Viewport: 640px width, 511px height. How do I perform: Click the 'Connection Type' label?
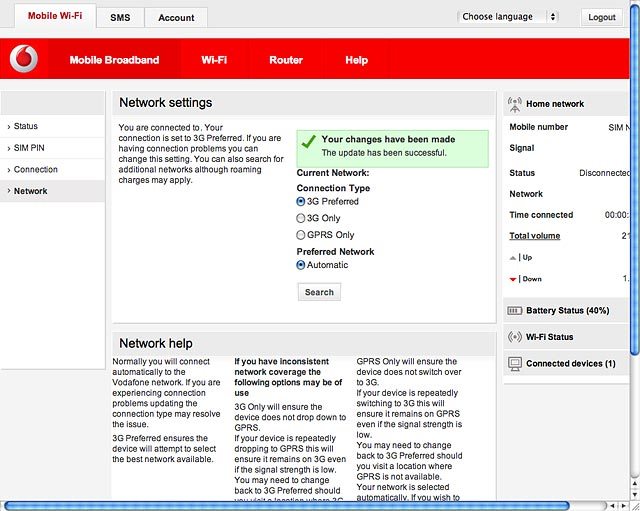pyautogui.click(x=333, y=188)
